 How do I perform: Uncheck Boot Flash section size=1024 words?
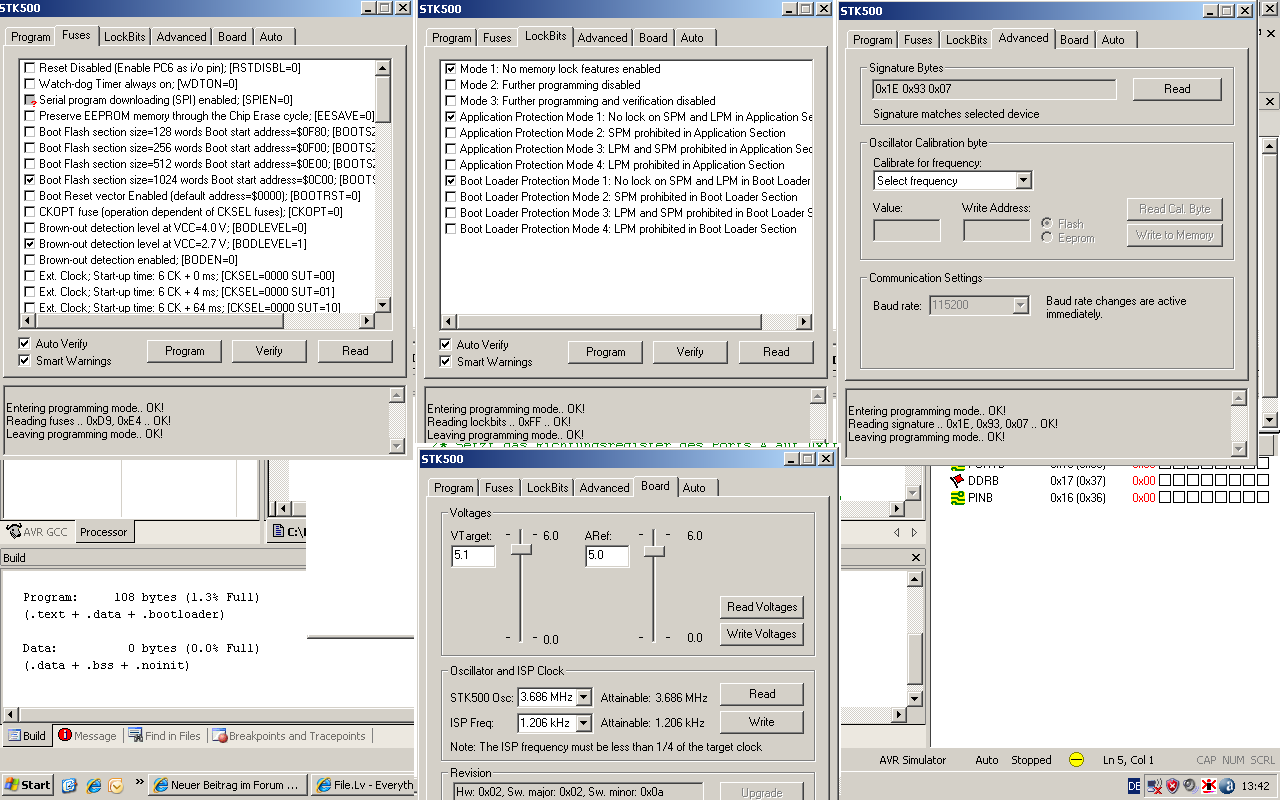coord(29,180)
